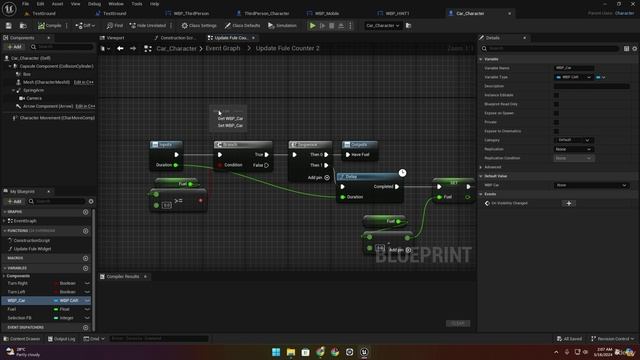Add a new graph with the GRAPHS plus icon
Image resolution: width=640 pixels, height=360 pixels.
point(85,212)
